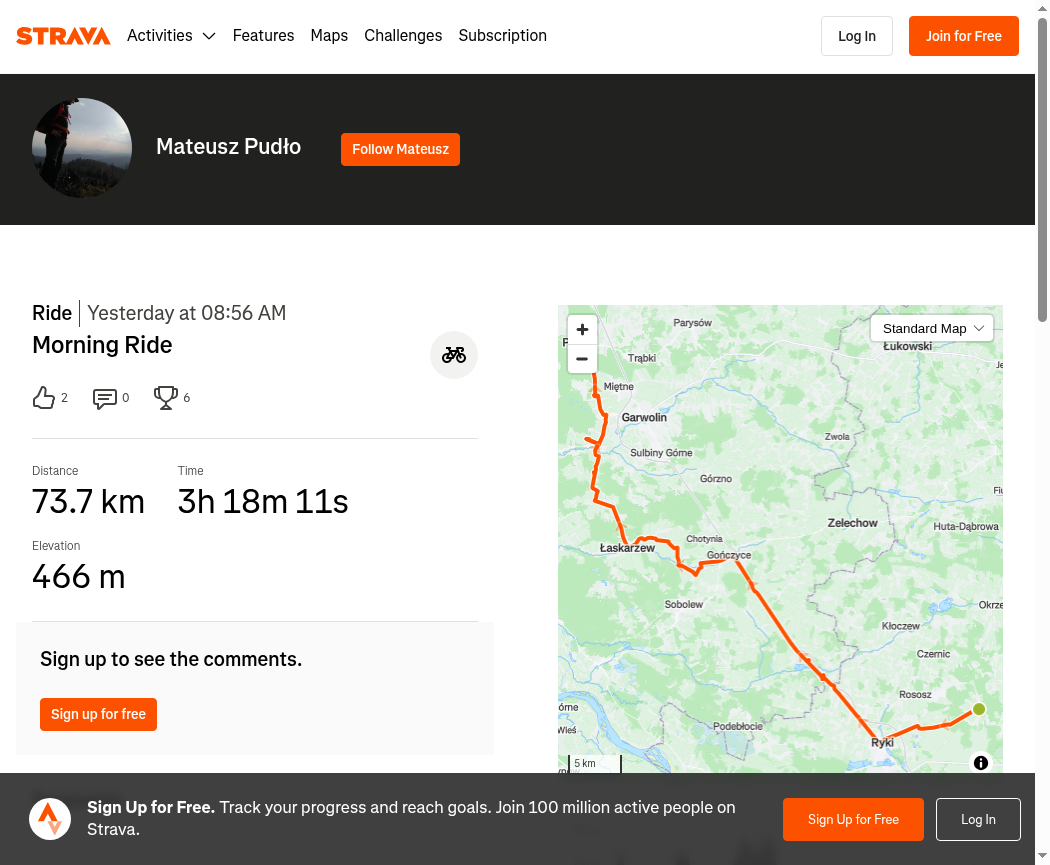Go to Challenges

403,35
